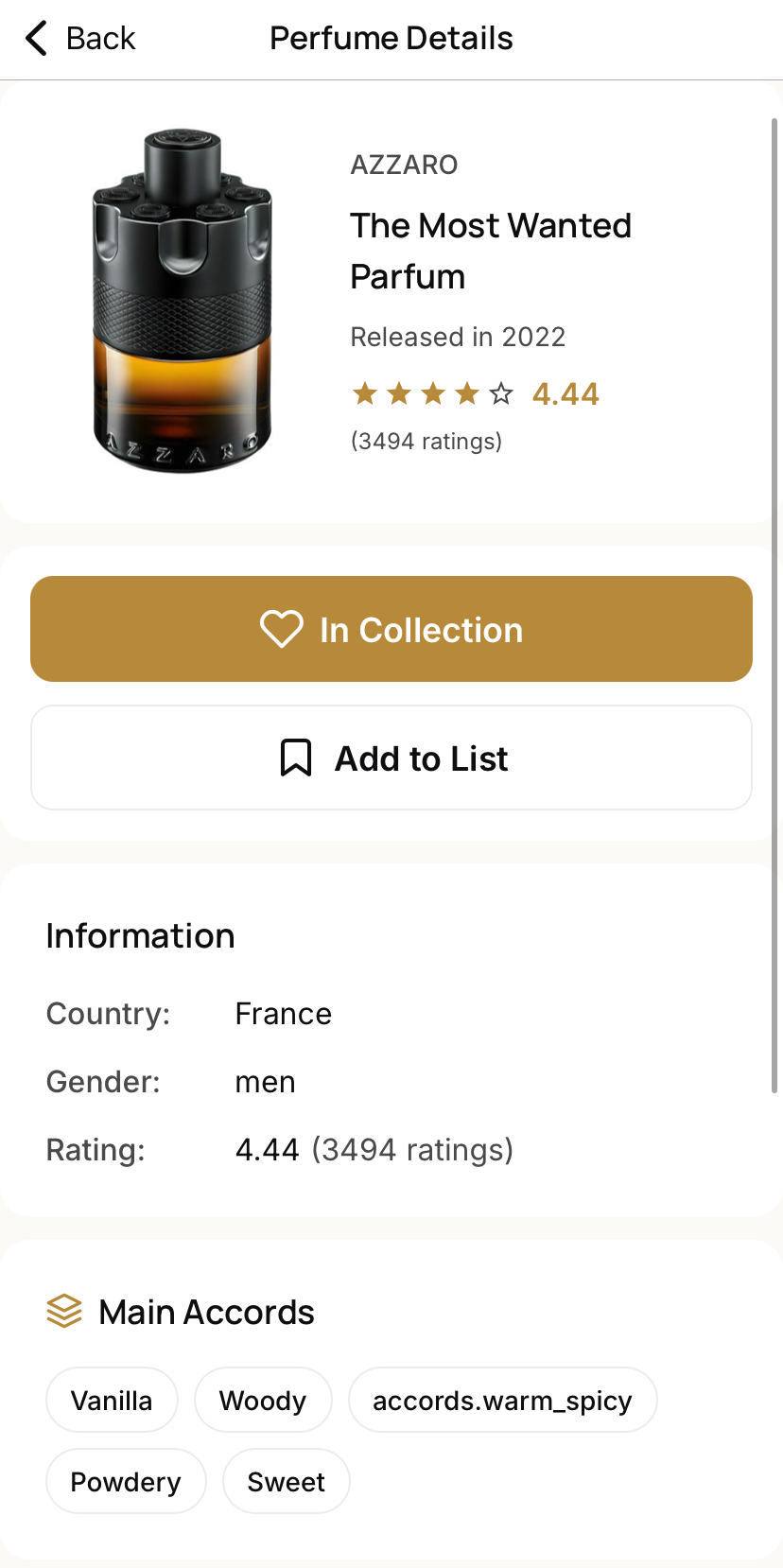
Task: Select the Vanilla accord chip
Action: pos(112,1400)
